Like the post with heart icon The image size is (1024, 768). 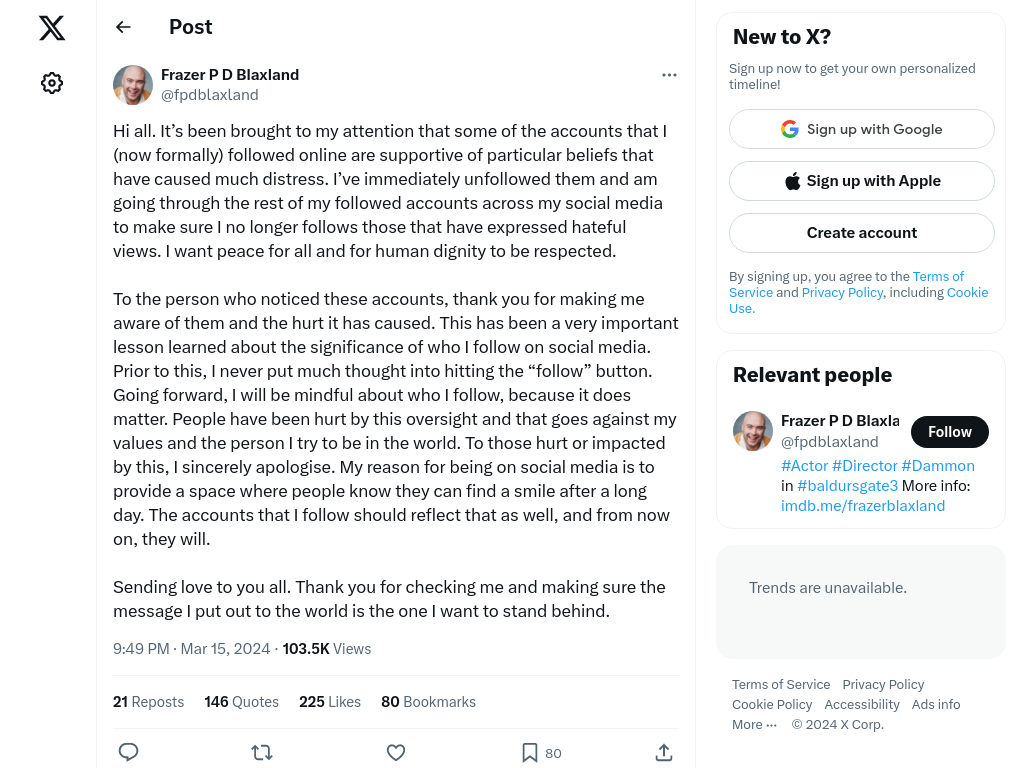pyautogui.click(x=396, y=753)
